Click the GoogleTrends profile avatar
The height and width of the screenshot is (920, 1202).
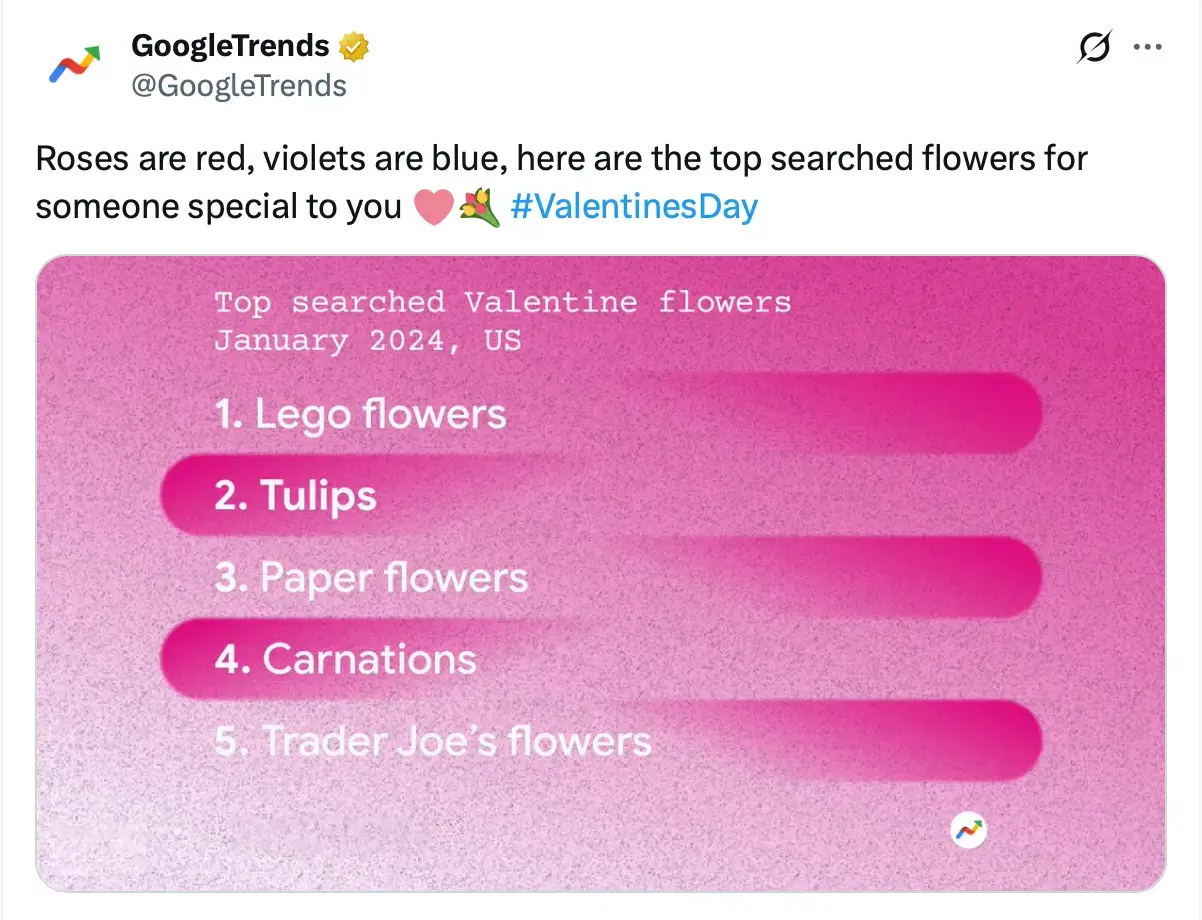tap(75, 64)
